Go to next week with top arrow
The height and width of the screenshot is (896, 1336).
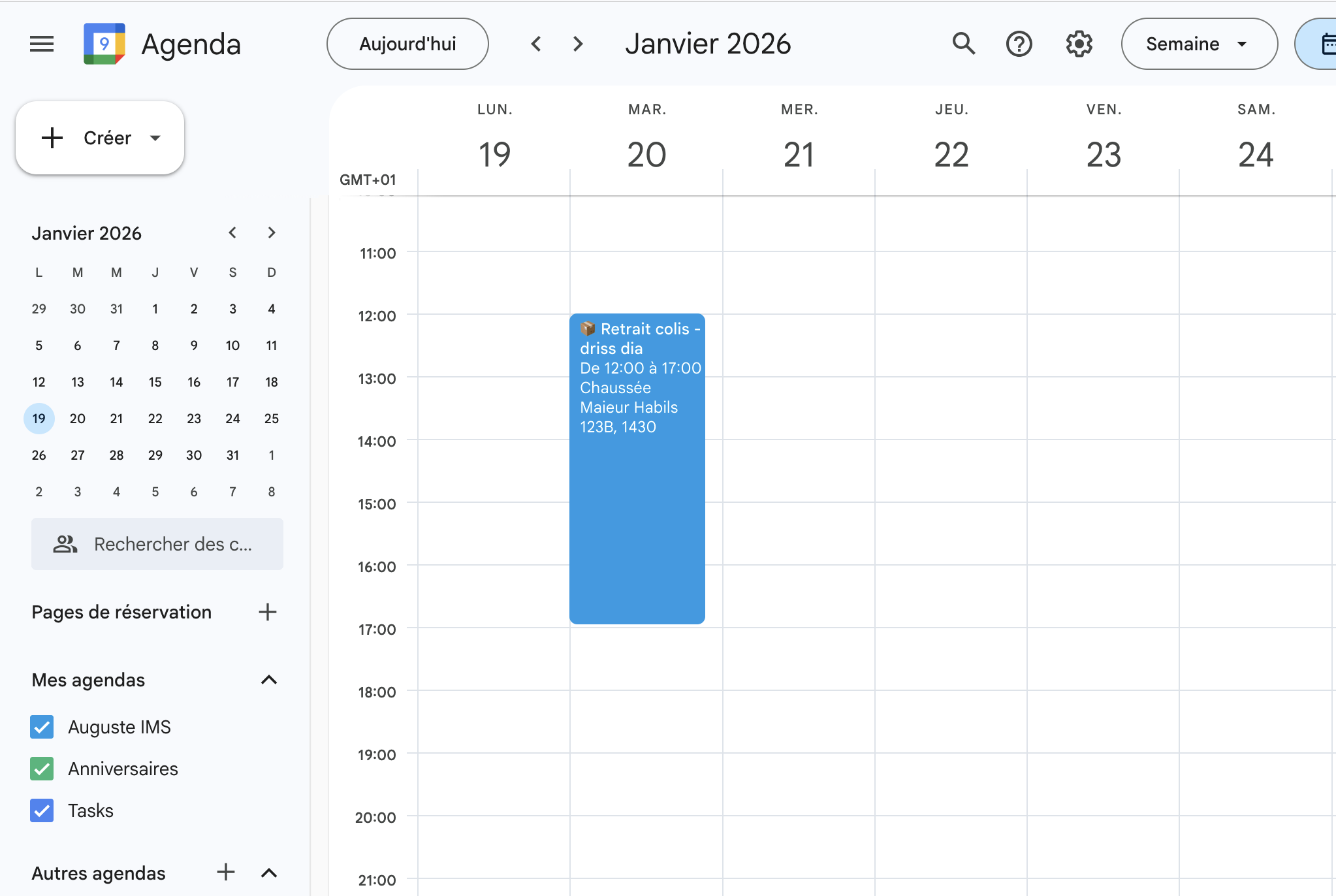coord(578,44)
